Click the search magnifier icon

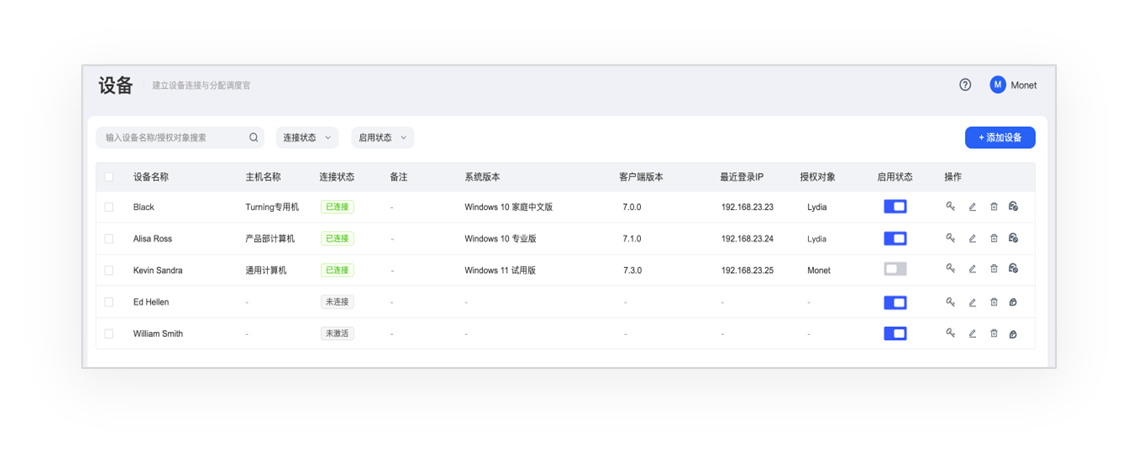254,138
